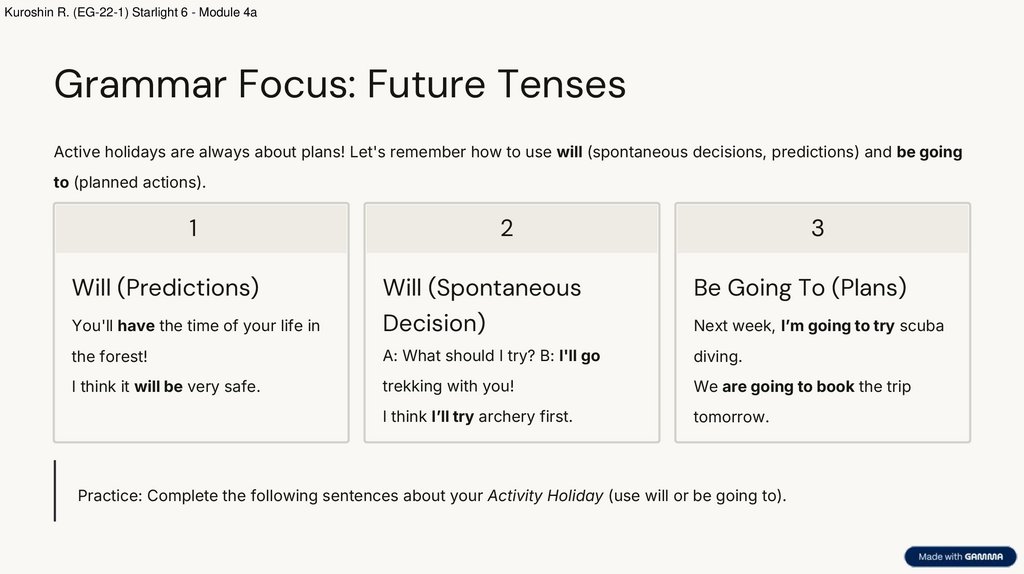
Task: Click the bold "are going to book" phrase
Action: point(788,386)
